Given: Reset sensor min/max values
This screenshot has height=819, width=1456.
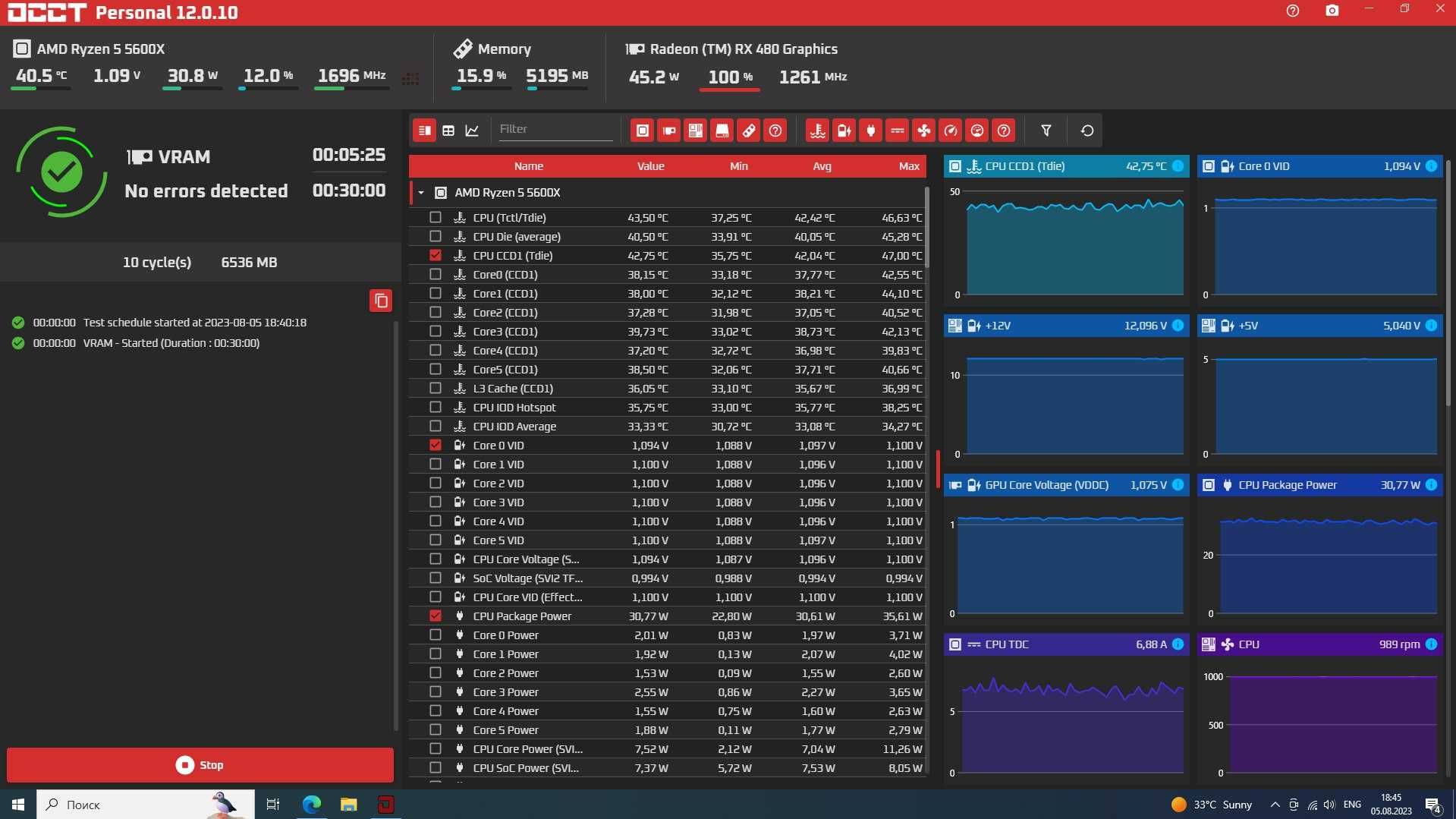Looking at the screenshot, I should point(1087,131).
